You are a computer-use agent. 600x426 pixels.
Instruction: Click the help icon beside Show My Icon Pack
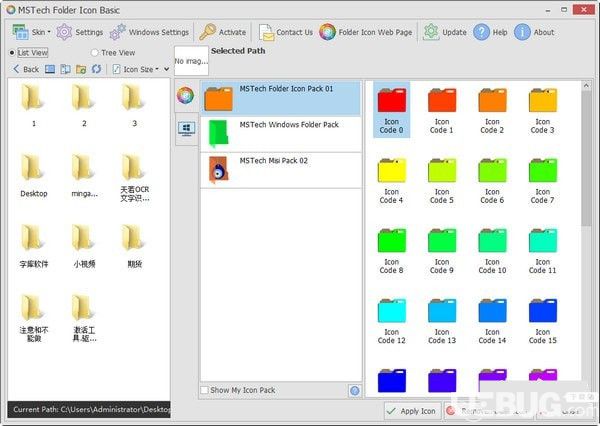(355, 390)
